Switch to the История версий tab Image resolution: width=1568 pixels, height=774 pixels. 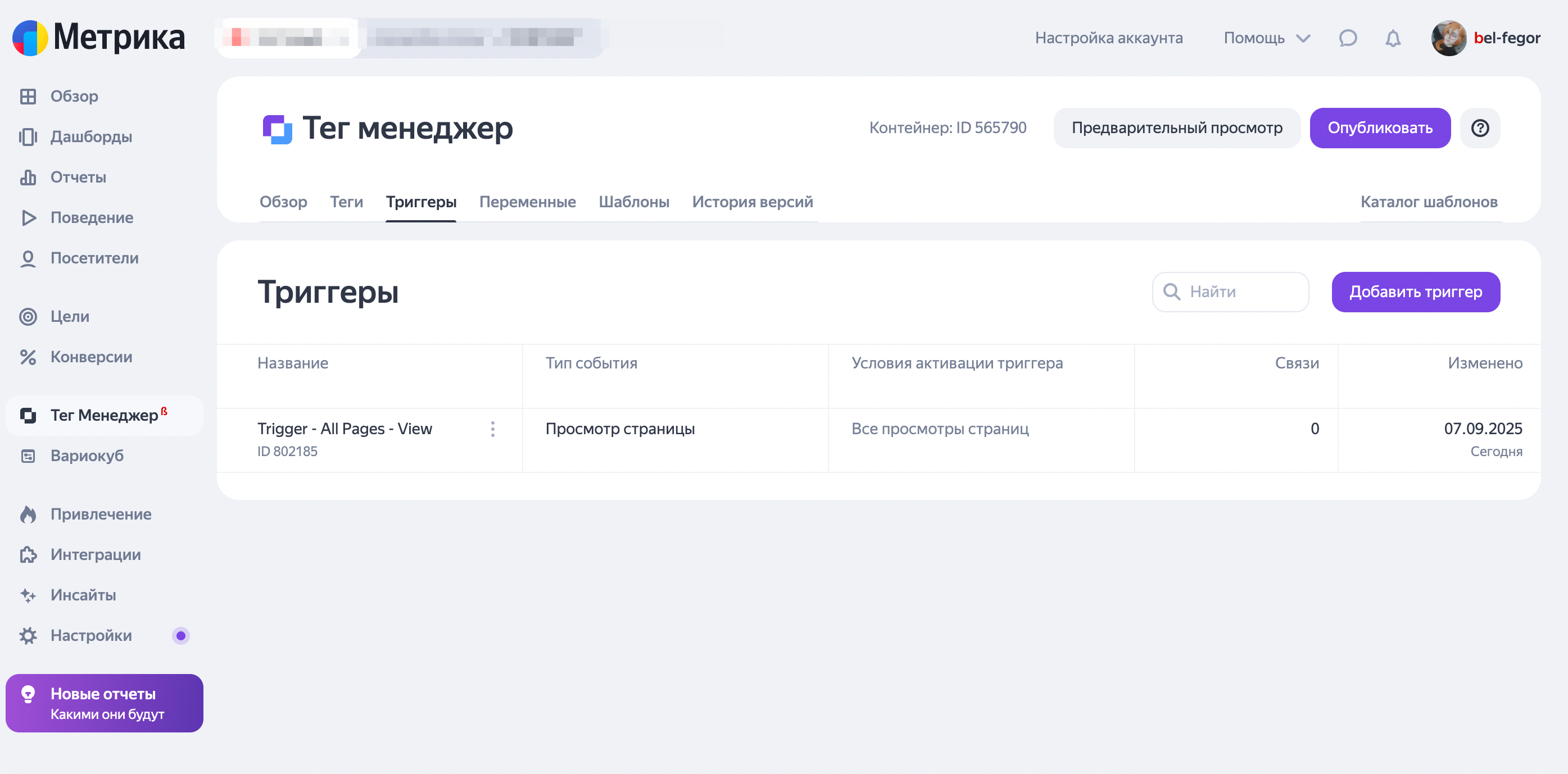pos(752,202)
